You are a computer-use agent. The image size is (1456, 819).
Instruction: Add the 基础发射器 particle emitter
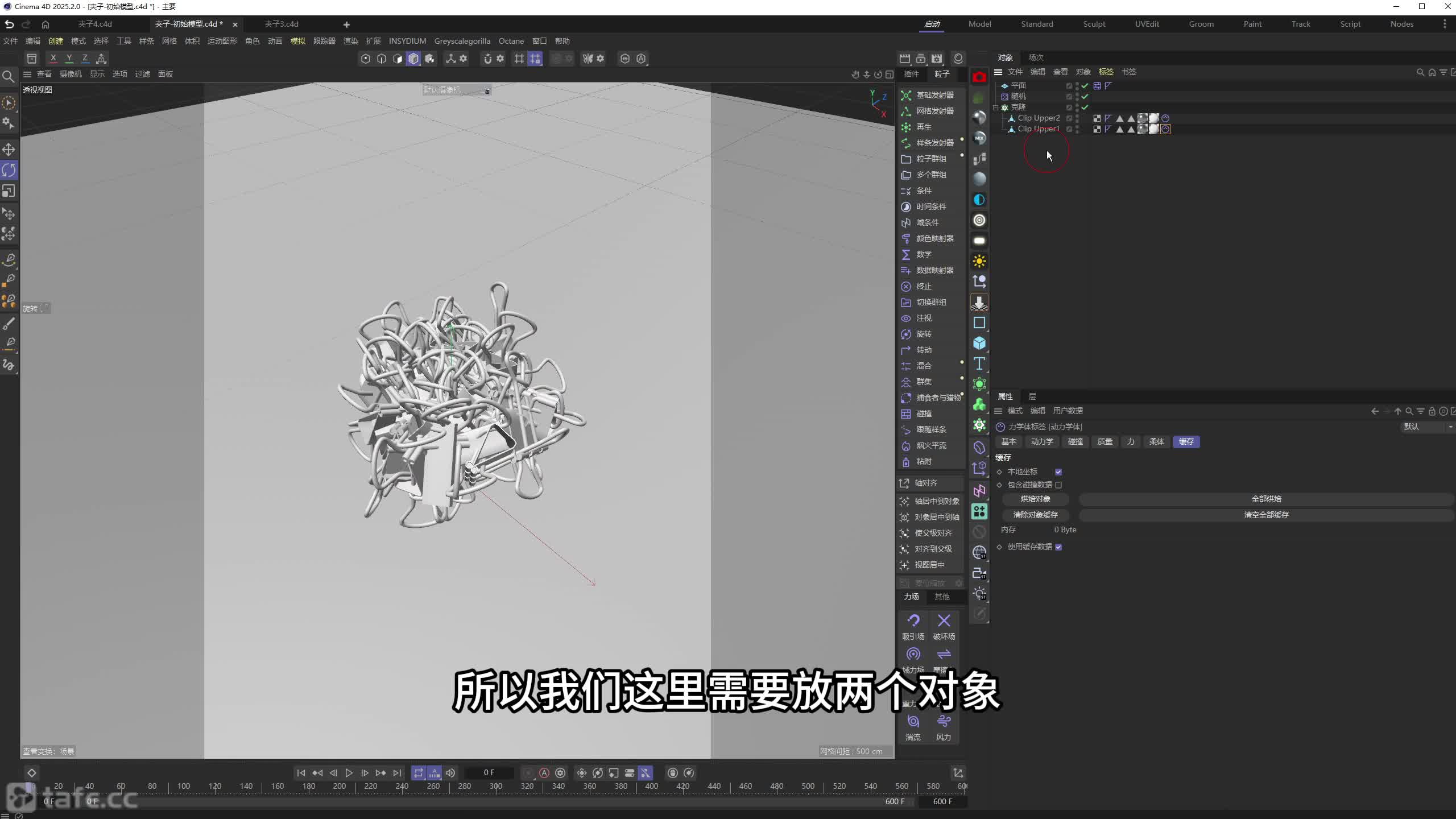(x=929, y=95)
